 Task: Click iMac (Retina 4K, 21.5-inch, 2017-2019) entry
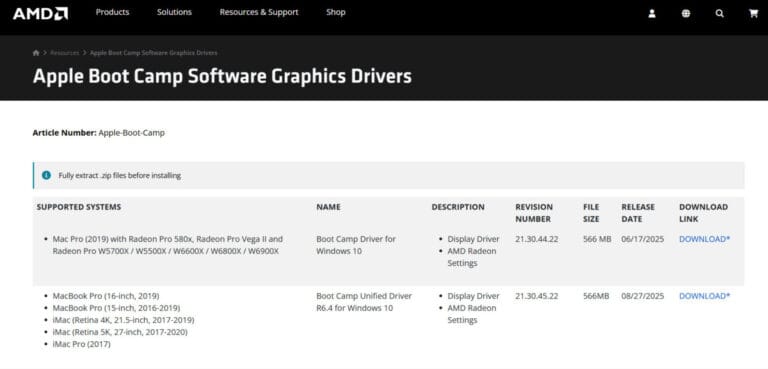coord(123,320)
